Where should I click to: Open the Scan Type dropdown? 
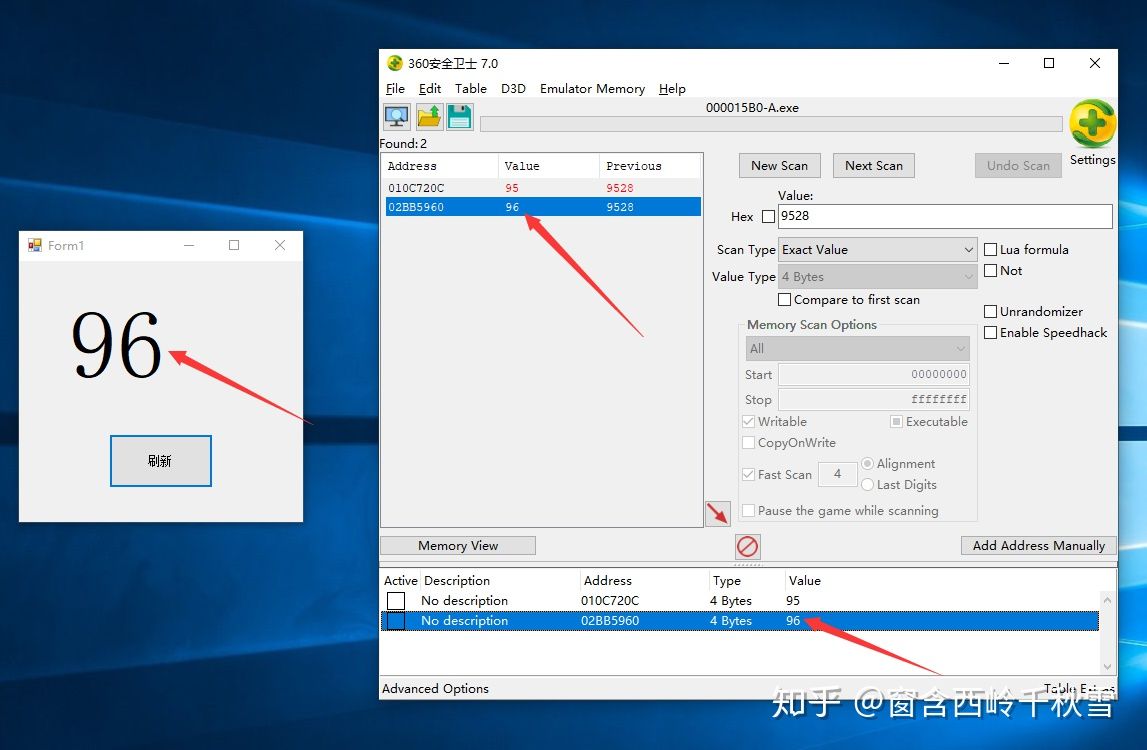point(878,250)
